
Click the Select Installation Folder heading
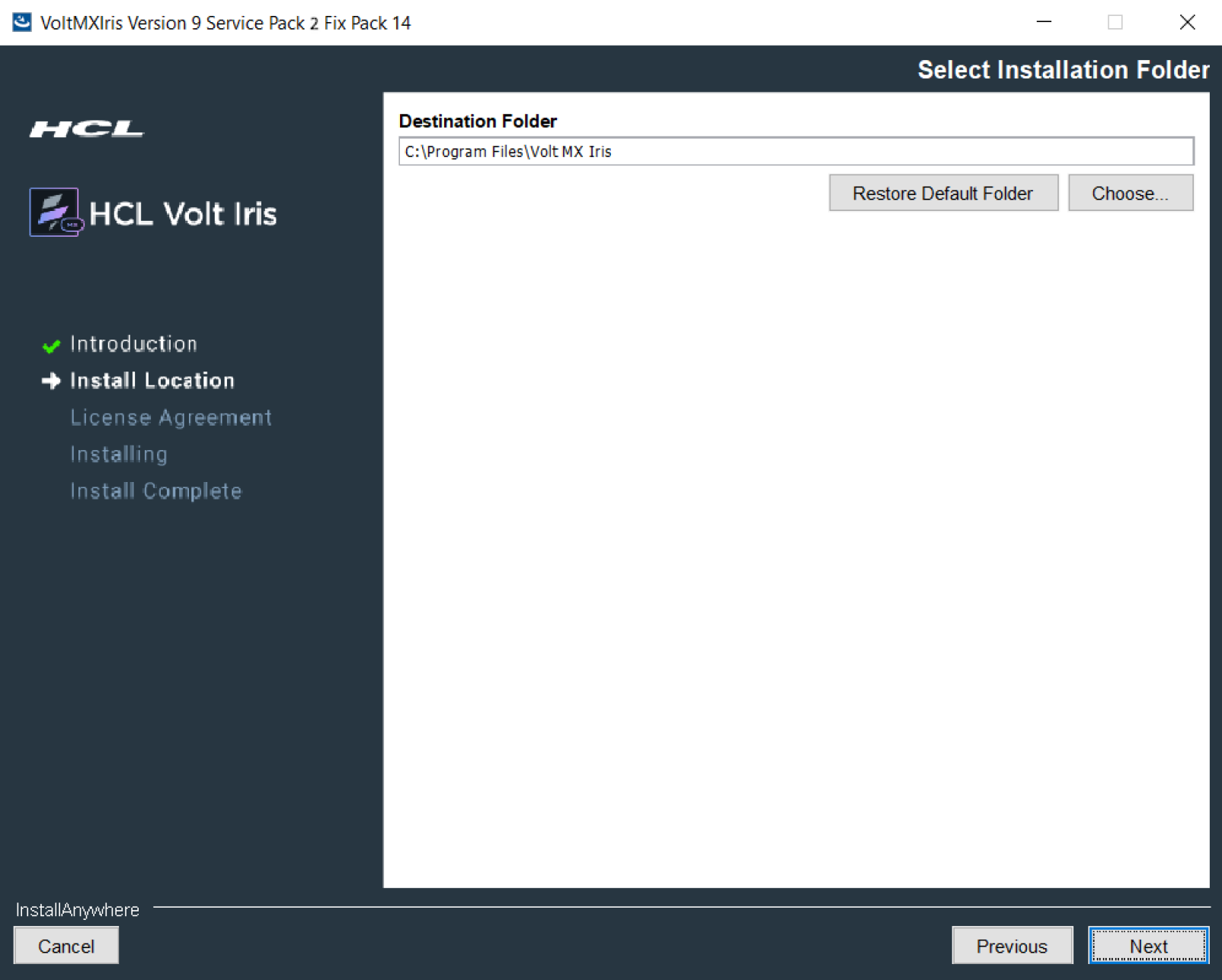point(1063,70)
